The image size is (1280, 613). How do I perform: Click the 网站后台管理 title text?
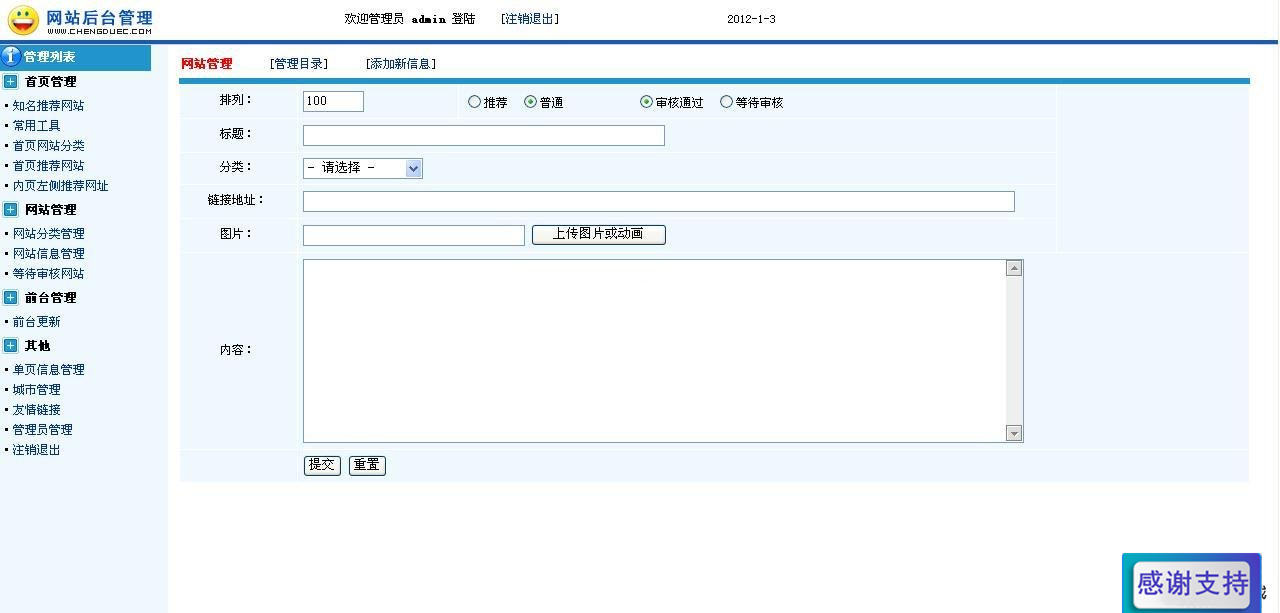[x=100, y=18]
